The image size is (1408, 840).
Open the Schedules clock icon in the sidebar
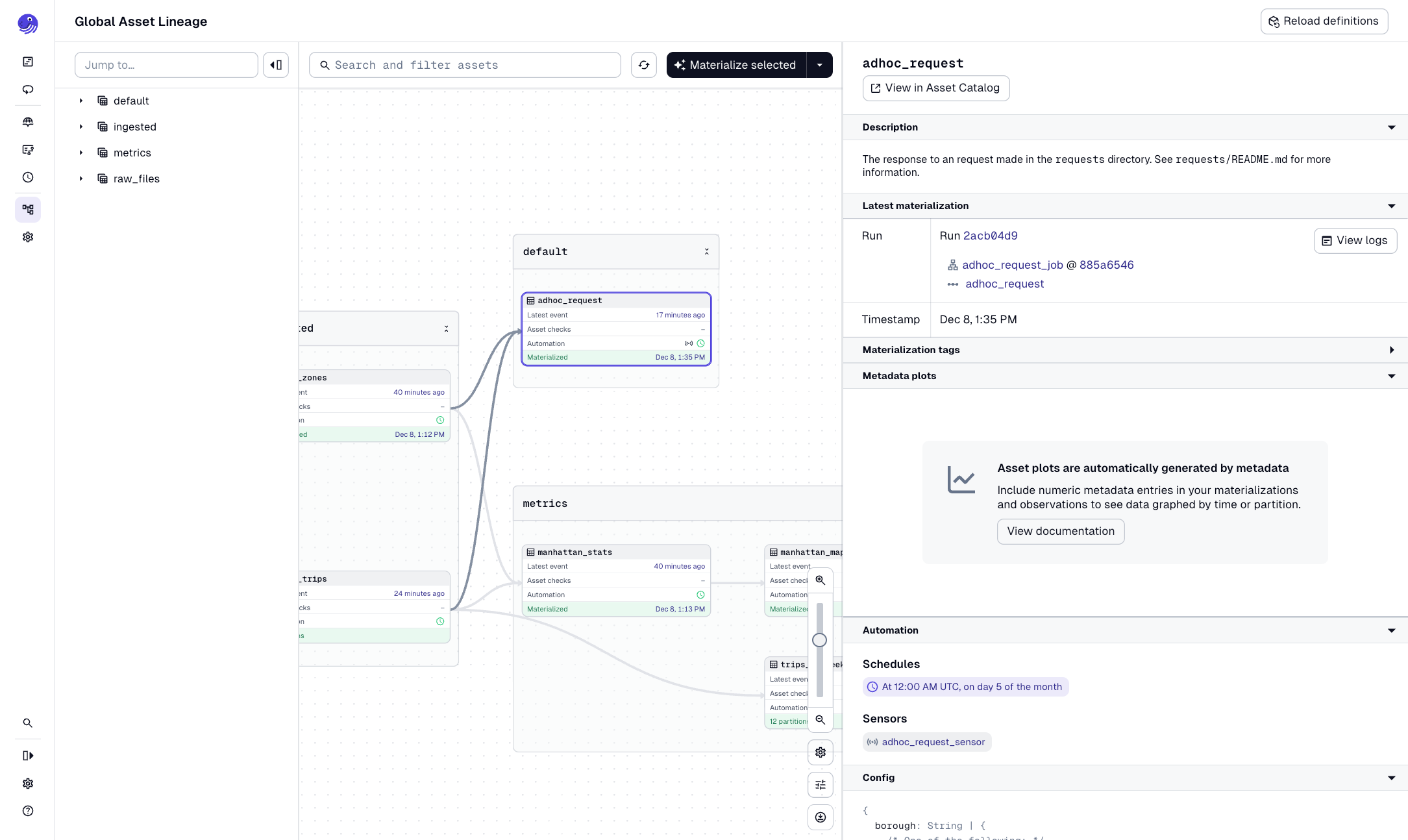[x=28, y=177]
